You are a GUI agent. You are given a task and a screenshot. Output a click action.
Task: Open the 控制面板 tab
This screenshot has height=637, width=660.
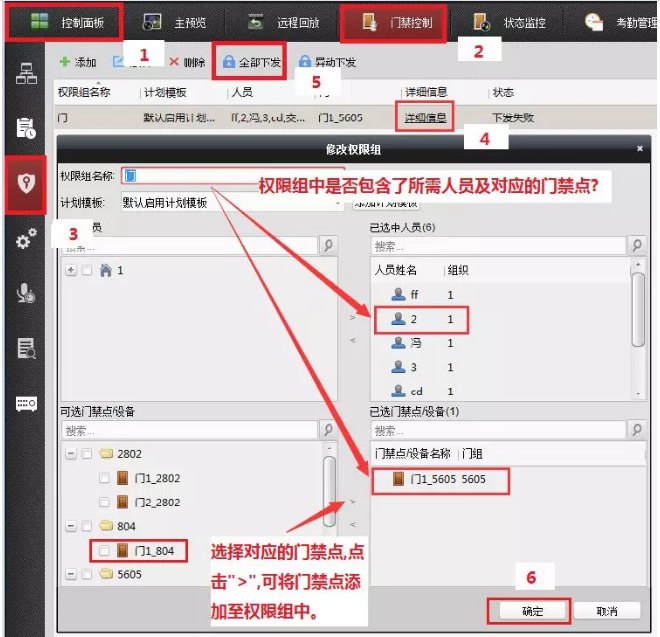66,22
